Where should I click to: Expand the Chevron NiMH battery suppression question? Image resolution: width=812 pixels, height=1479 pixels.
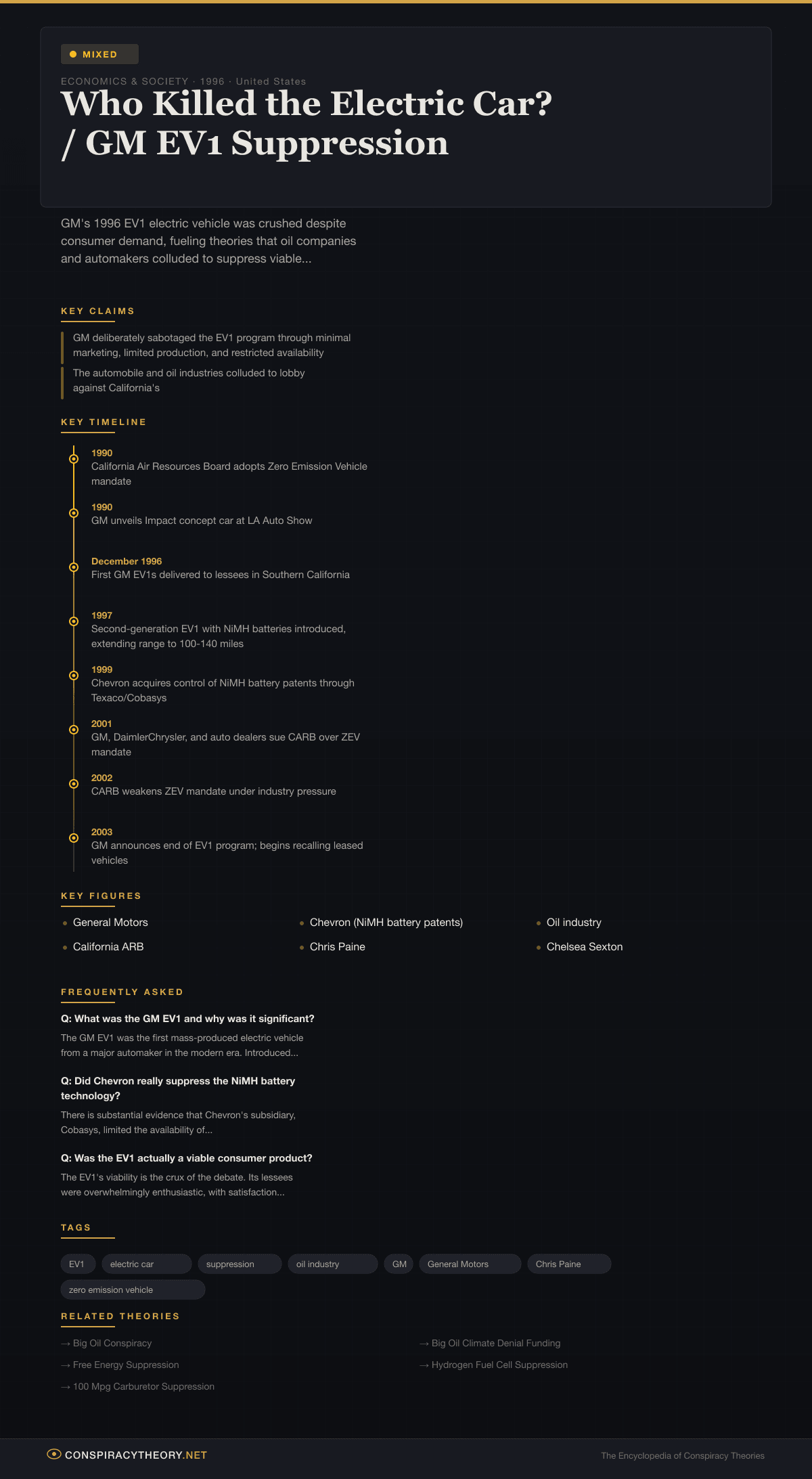(x=178, y=1088)
